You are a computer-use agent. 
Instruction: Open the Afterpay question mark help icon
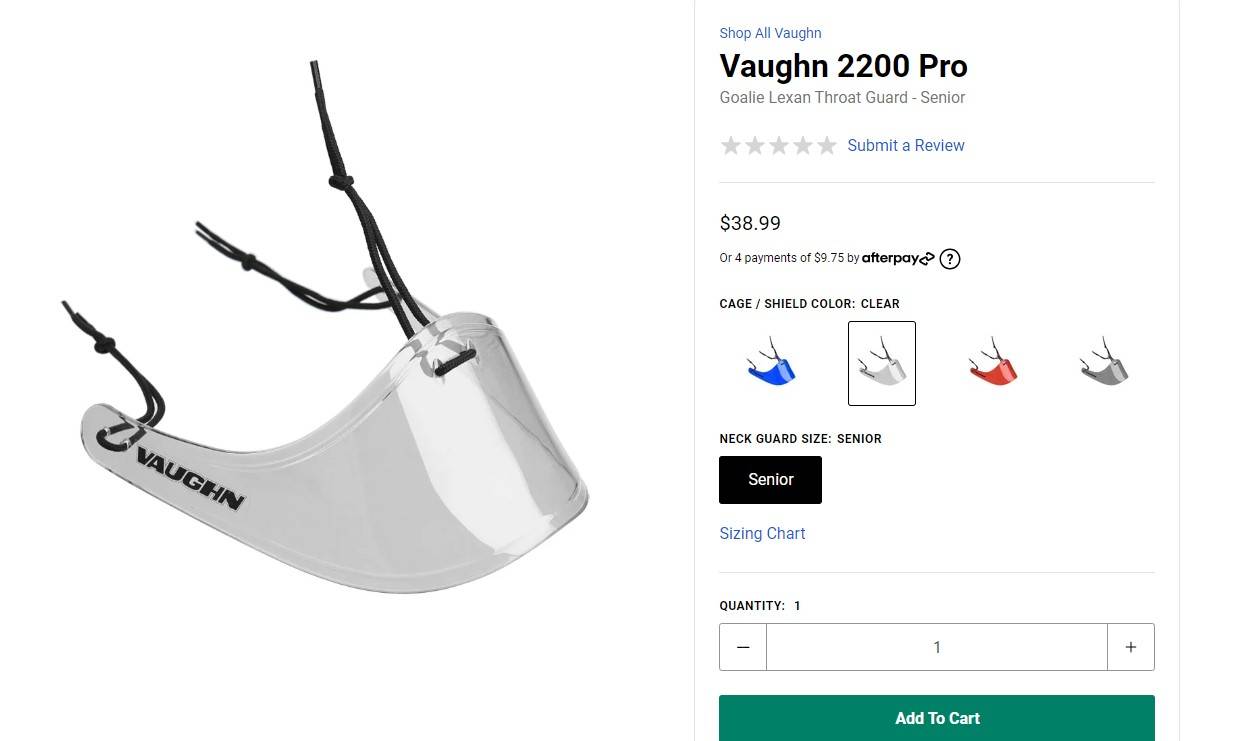[x=950, y=259]
